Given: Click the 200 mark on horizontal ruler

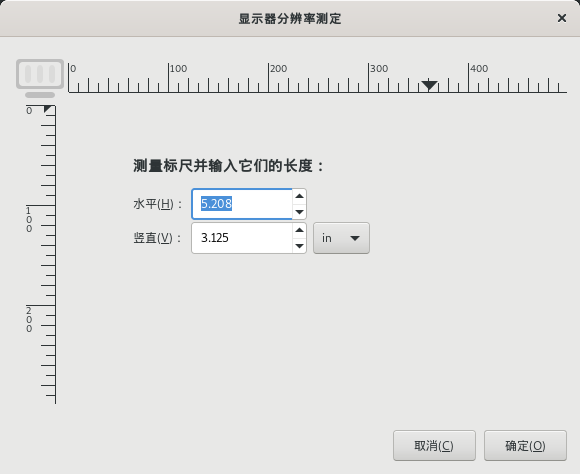Looking at the screenshot, I should [x=278, y=69].
